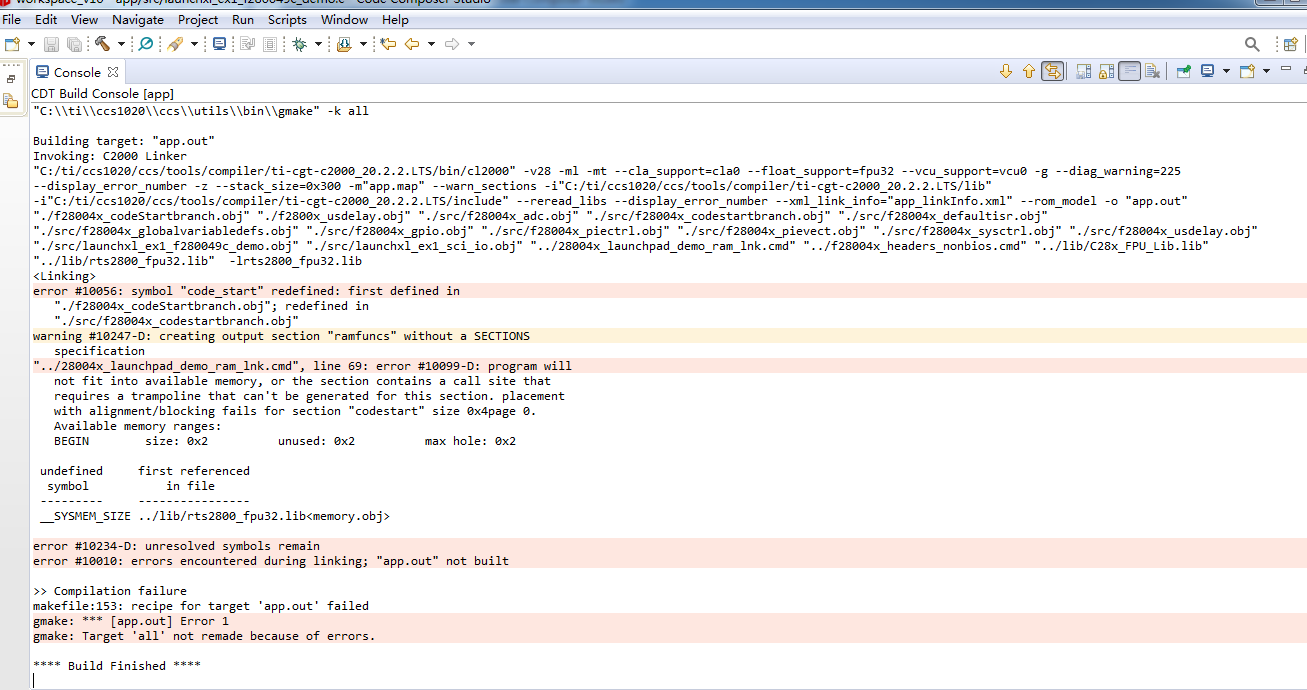Expand Display Selected Console dropdown

1226,71
